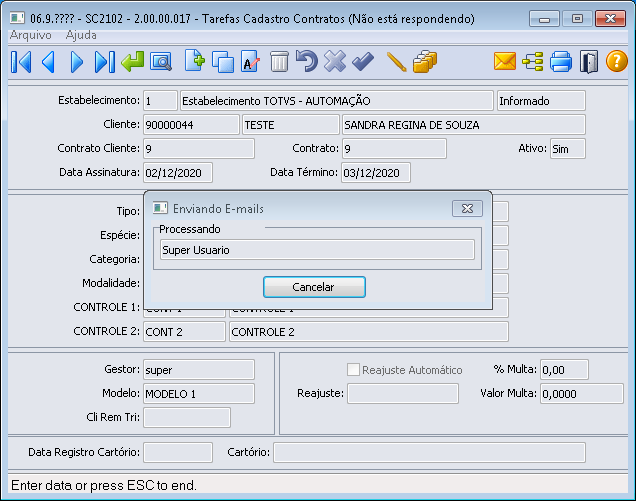The width and height of the screenshot is (636, 501).
Task: Add a new record with plus-page icon
Action: (195, 61)
